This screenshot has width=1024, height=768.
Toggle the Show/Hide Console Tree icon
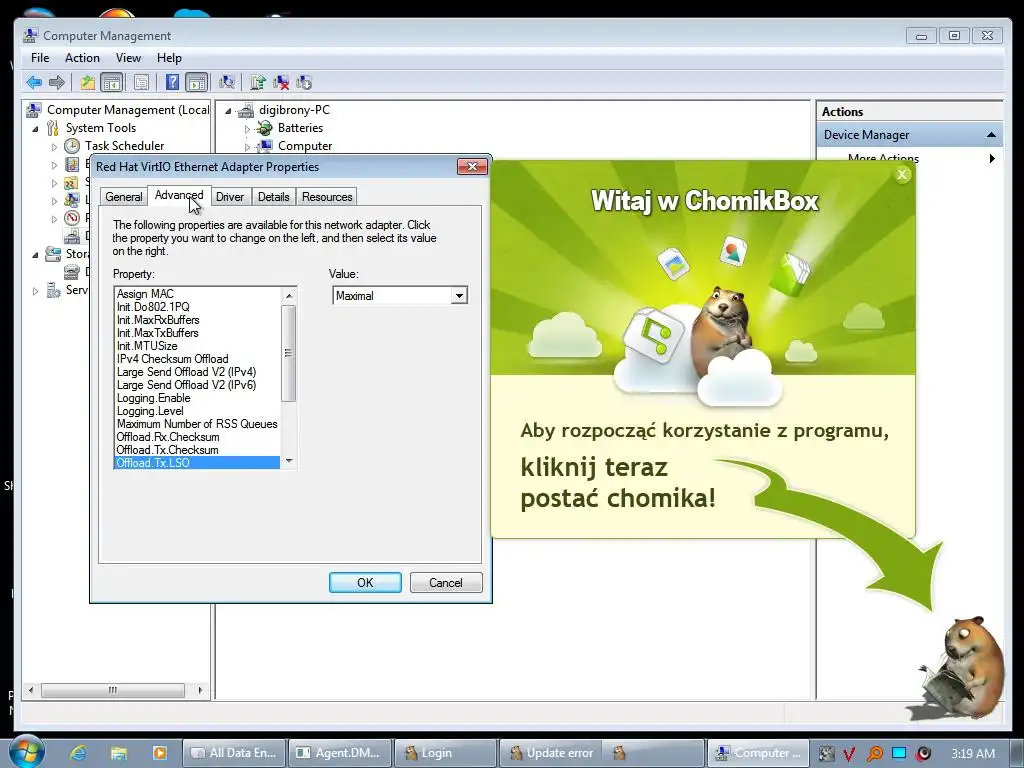coord(112,82)
